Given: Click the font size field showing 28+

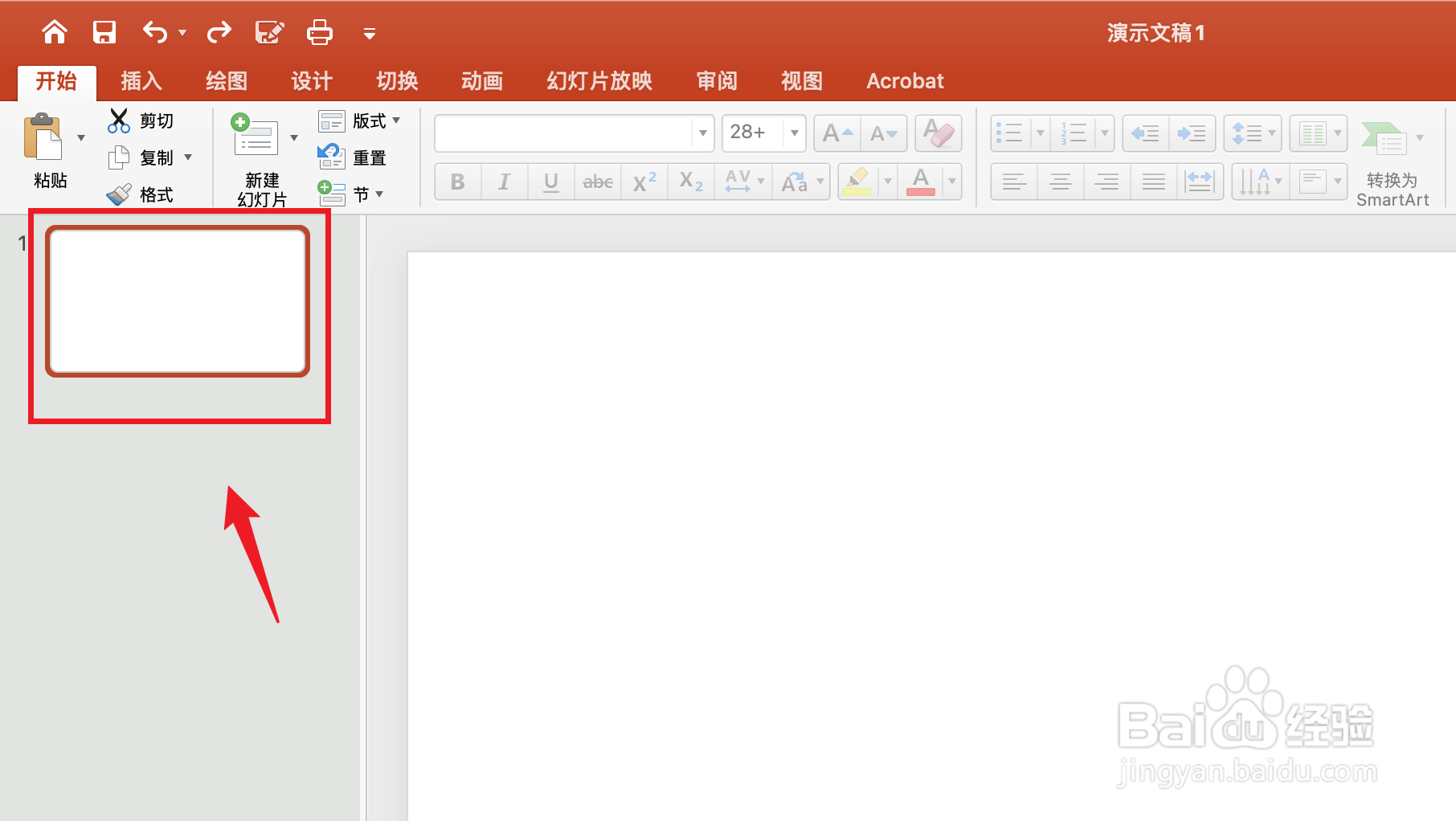Looking at the screenshot, I should coord(752,133).
